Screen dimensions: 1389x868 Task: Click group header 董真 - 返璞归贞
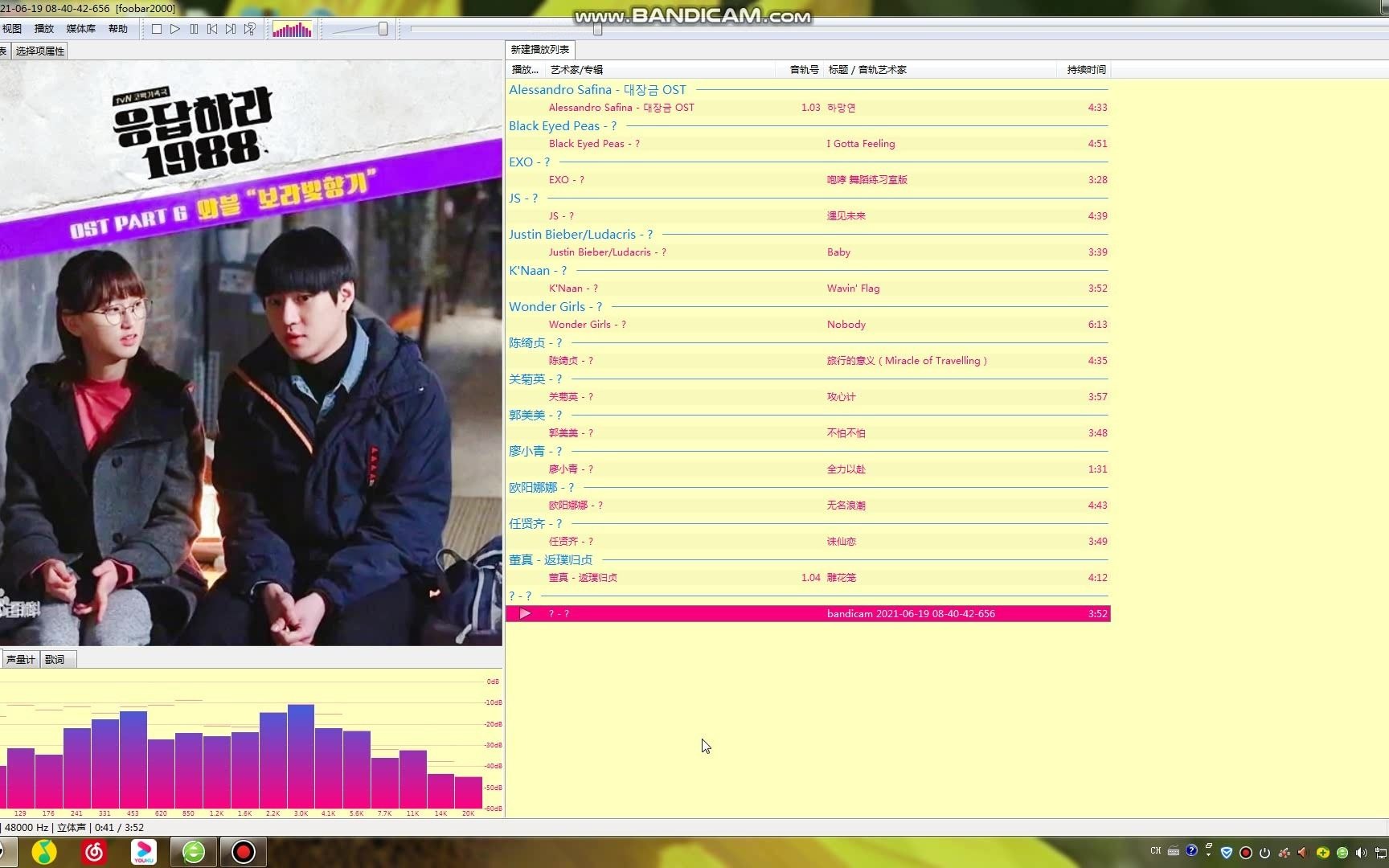[551, 560]
